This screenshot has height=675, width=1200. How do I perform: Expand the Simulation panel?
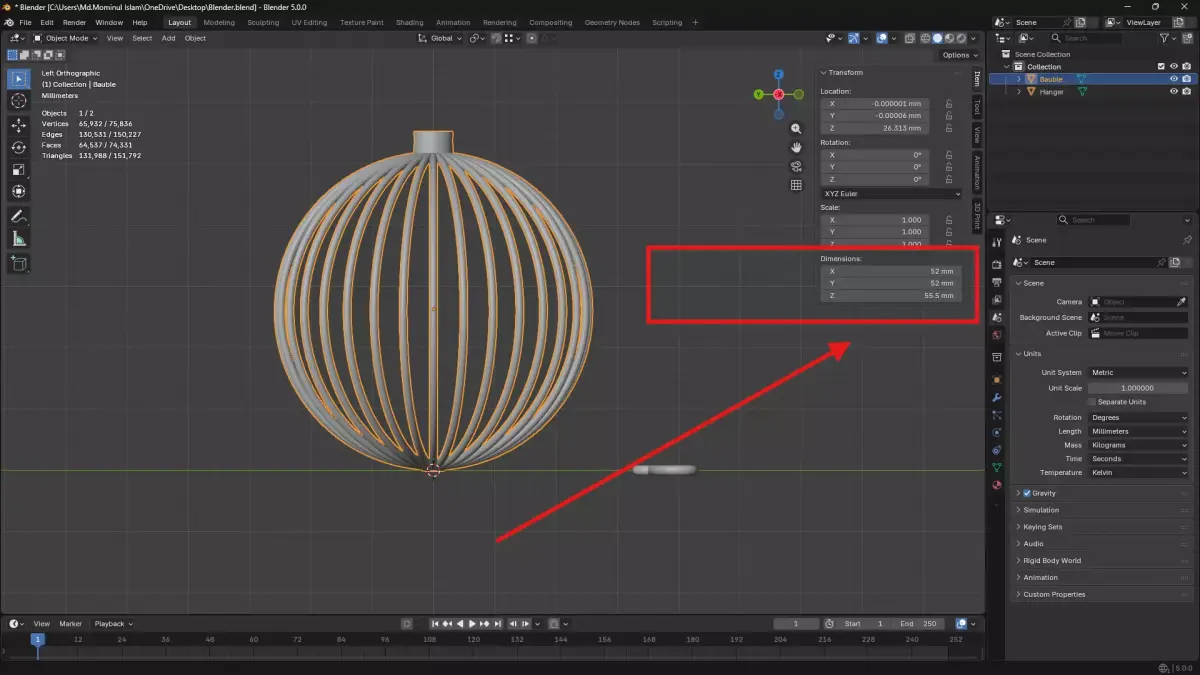(x=1041, y=510)
